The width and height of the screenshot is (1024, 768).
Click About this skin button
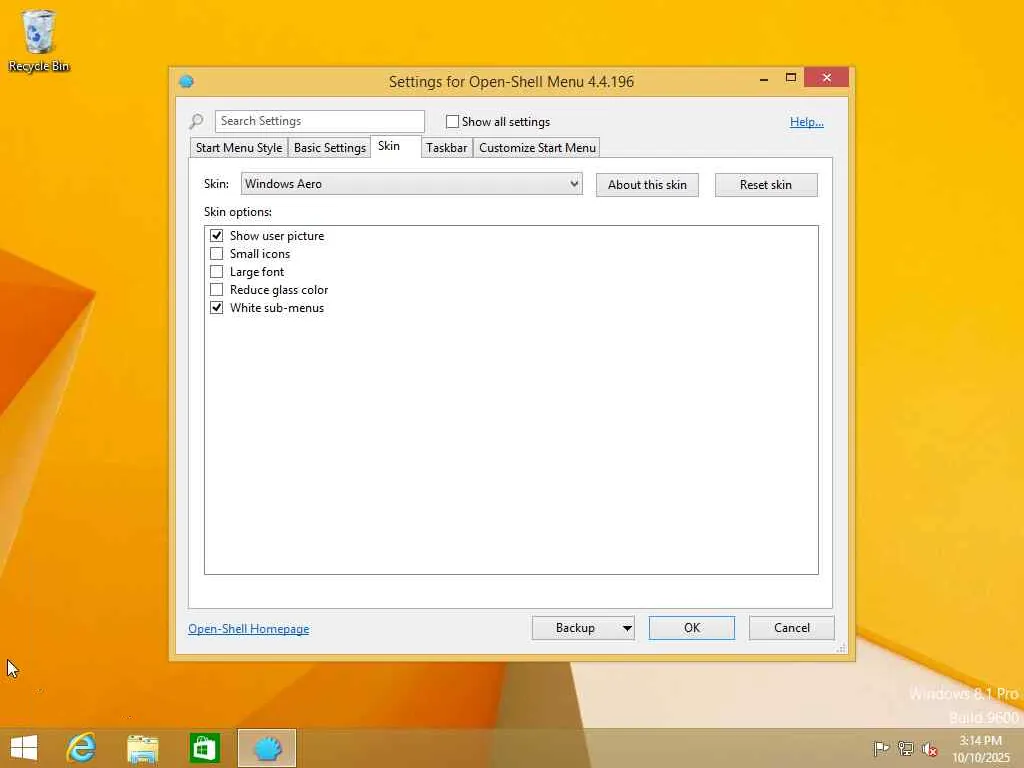[x=647, y=185]
